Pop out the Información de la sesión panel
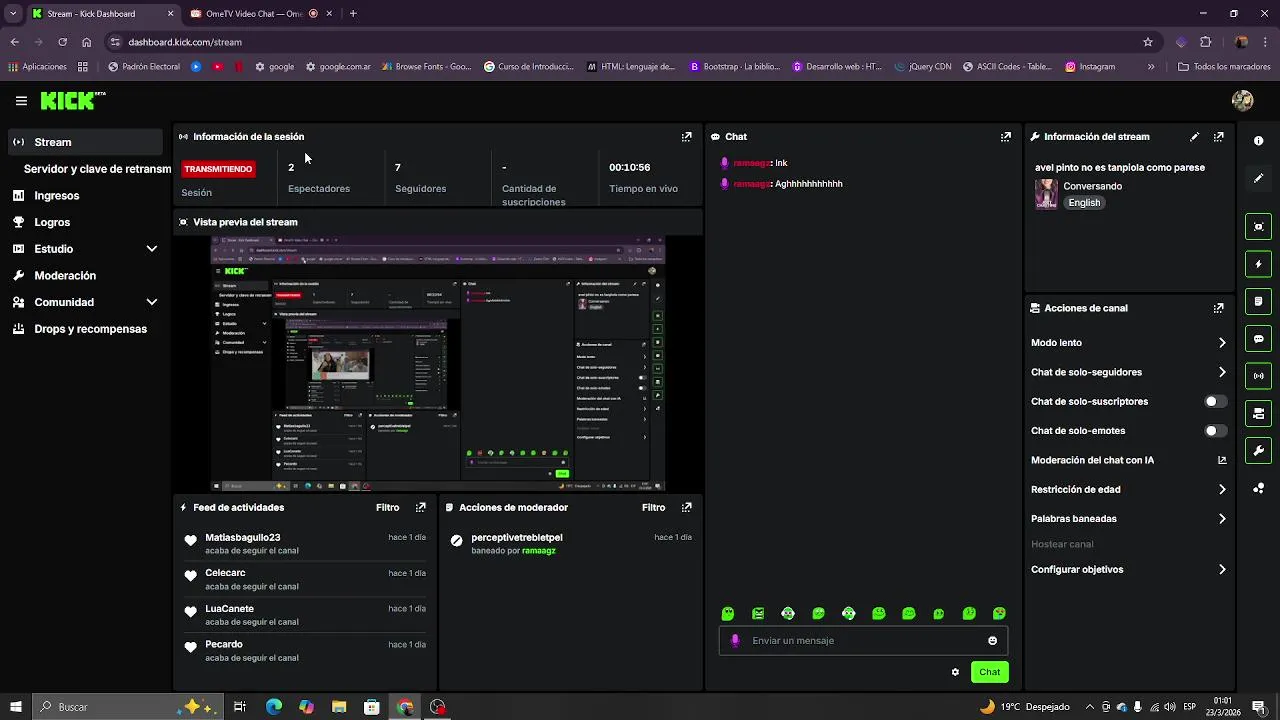The width and height of the screenshot is (1280, 720). click(x=686, y=137)
